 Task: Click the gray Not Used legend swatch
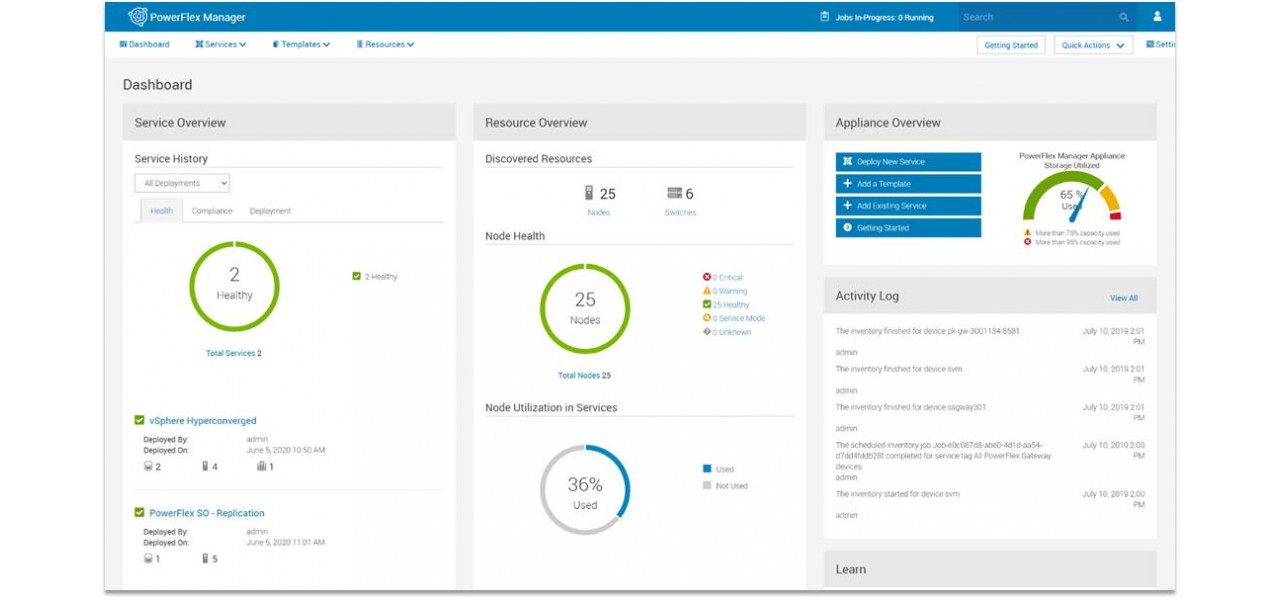(707, 485)
